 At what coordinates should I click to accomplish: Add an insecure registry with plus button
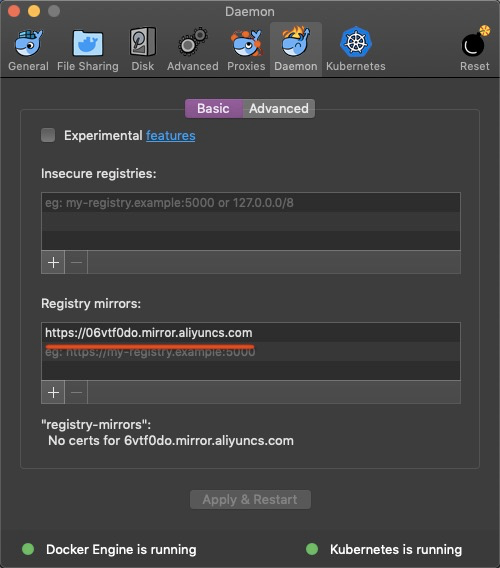[x=53, y=262]
